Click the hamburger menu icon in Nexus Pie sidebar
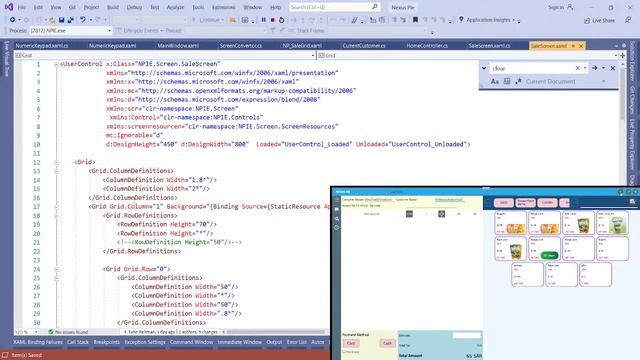640x360 pixels. (337, 200)
